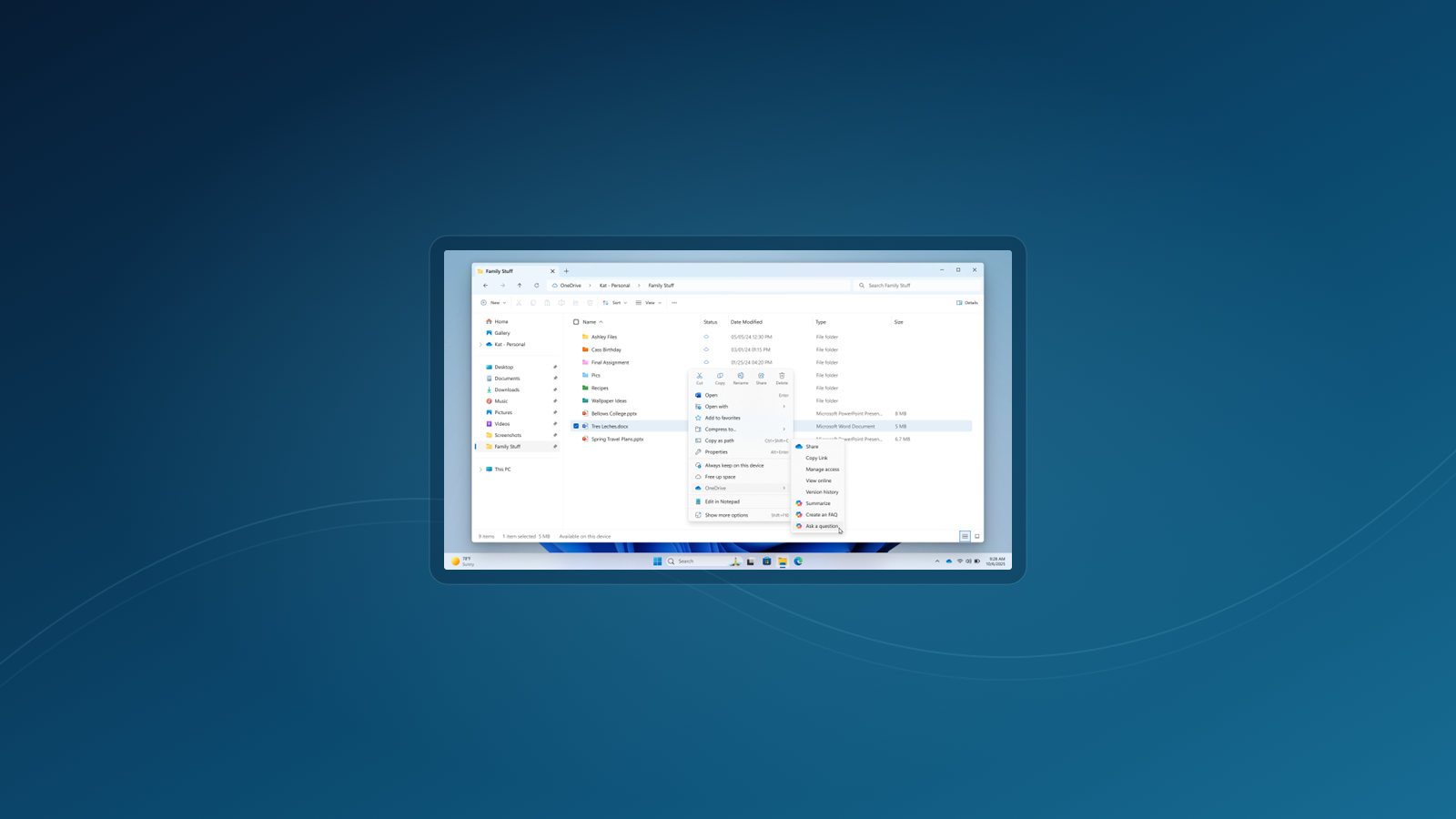The image size is (1456, 819).
Task: Click the Share icon in context menu top row
Action: click(762, 376)
